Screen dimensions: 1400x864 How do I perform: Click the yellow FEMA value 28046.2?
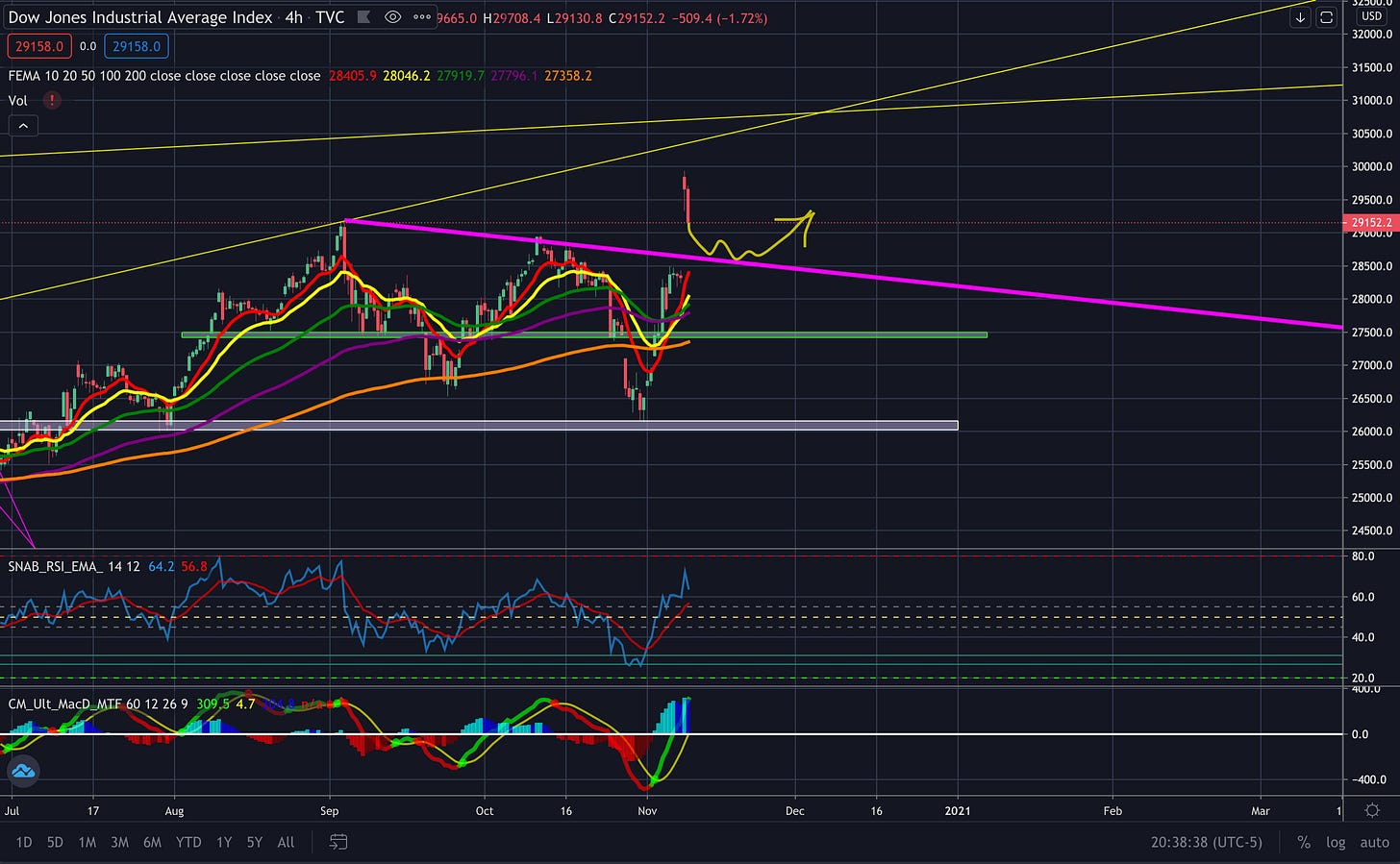point(407,75)
